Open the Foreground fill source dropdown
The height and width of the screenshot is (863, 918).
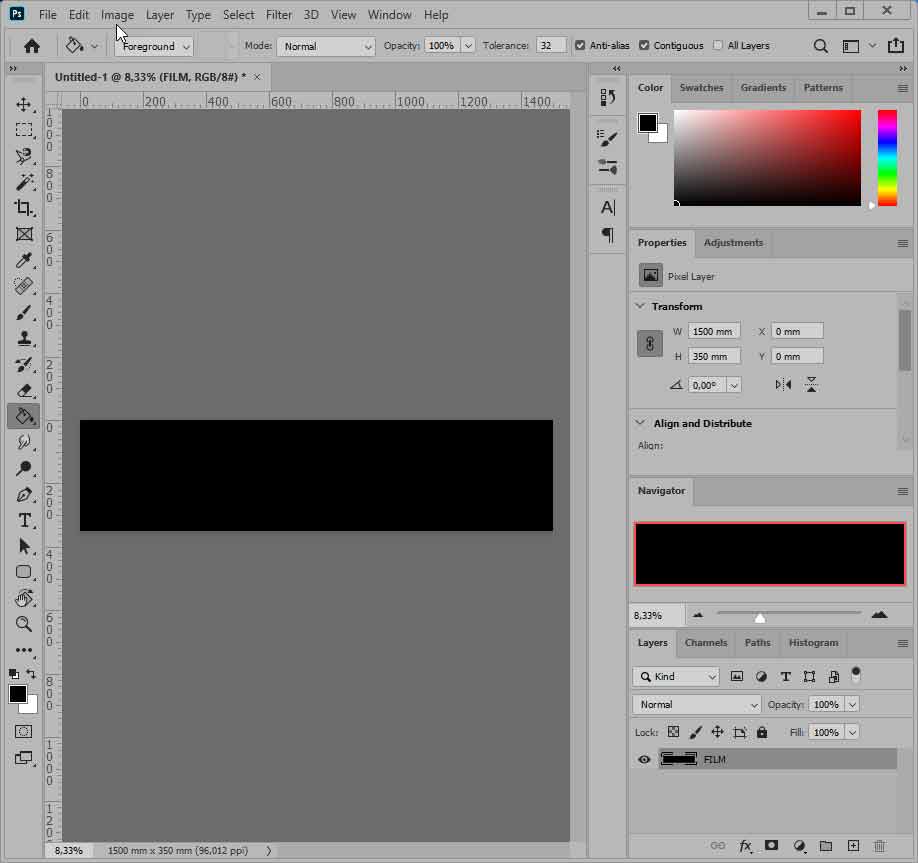pos(154,46)
